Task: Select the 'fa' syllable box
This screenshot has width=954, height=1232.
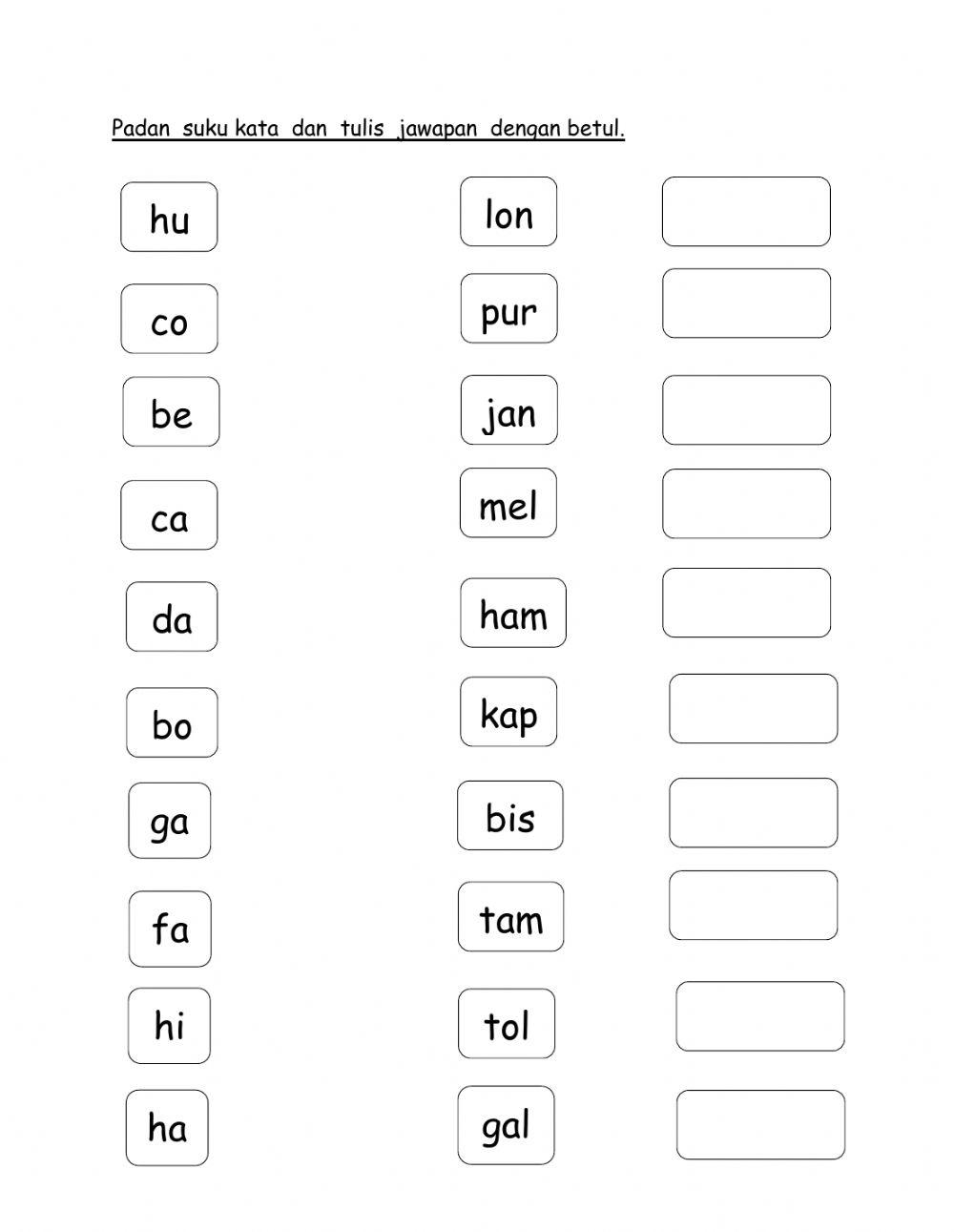Action: pos(170,929)
